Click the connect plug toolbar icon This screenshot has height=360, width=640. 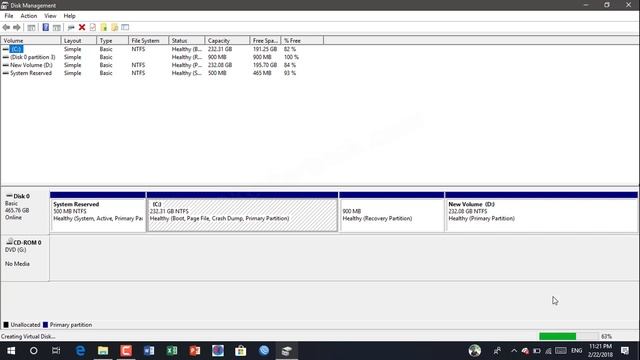71,27
